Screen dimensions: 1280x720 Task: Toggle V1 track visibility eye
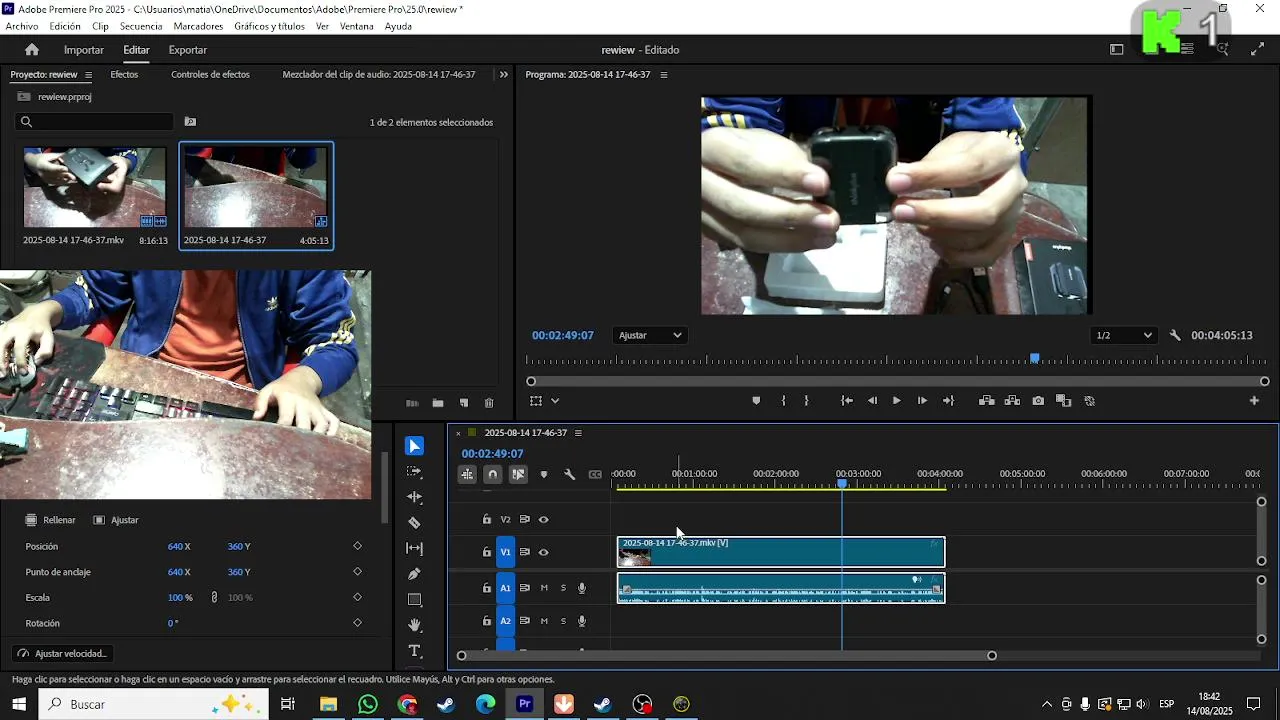click(544, 552)
